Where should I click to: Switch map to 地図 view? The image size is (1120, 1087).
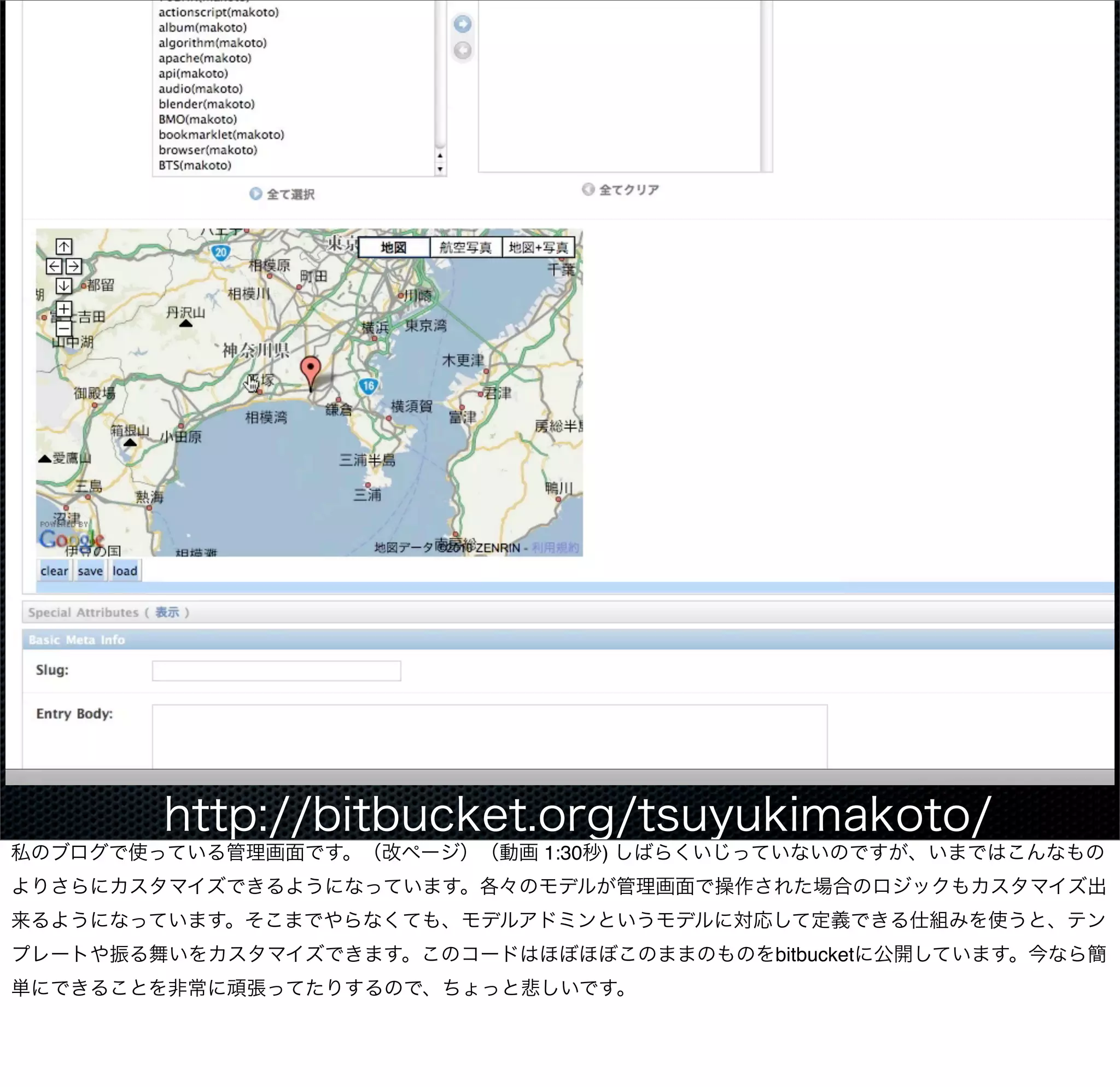pyautogui.click(x=394, y=247)
